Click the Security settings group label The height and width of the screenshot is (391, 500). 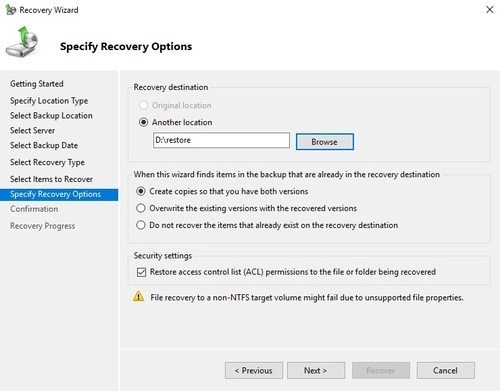[163, 256]
